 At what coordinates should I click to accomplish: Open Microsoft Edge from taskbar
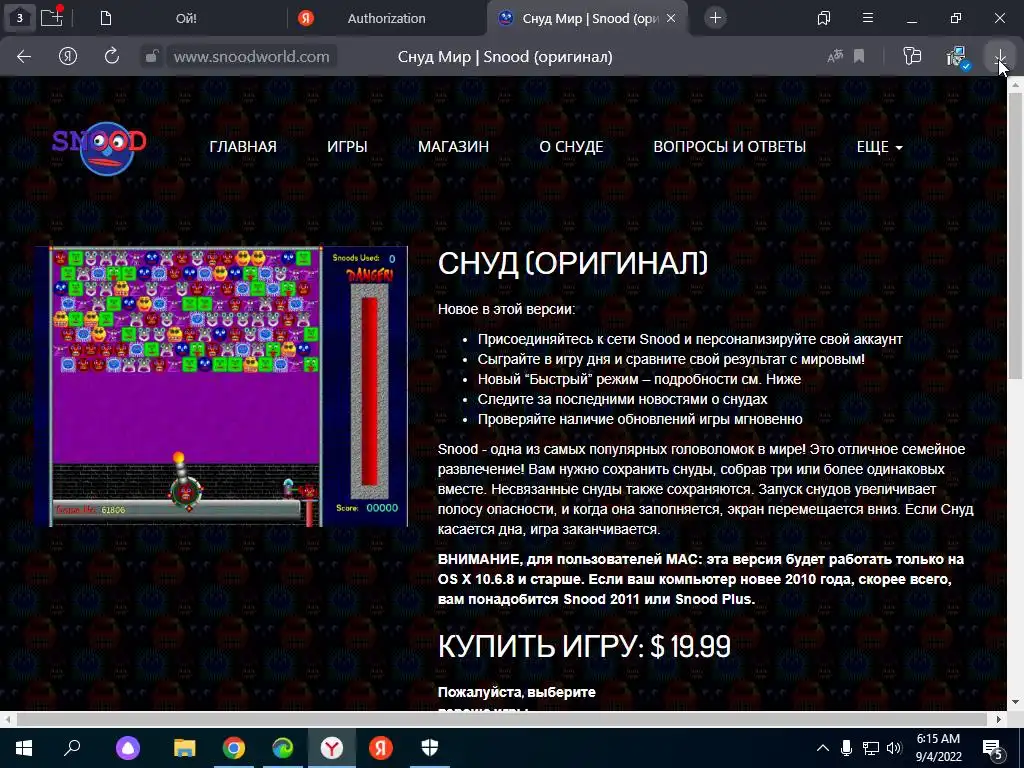283,748
